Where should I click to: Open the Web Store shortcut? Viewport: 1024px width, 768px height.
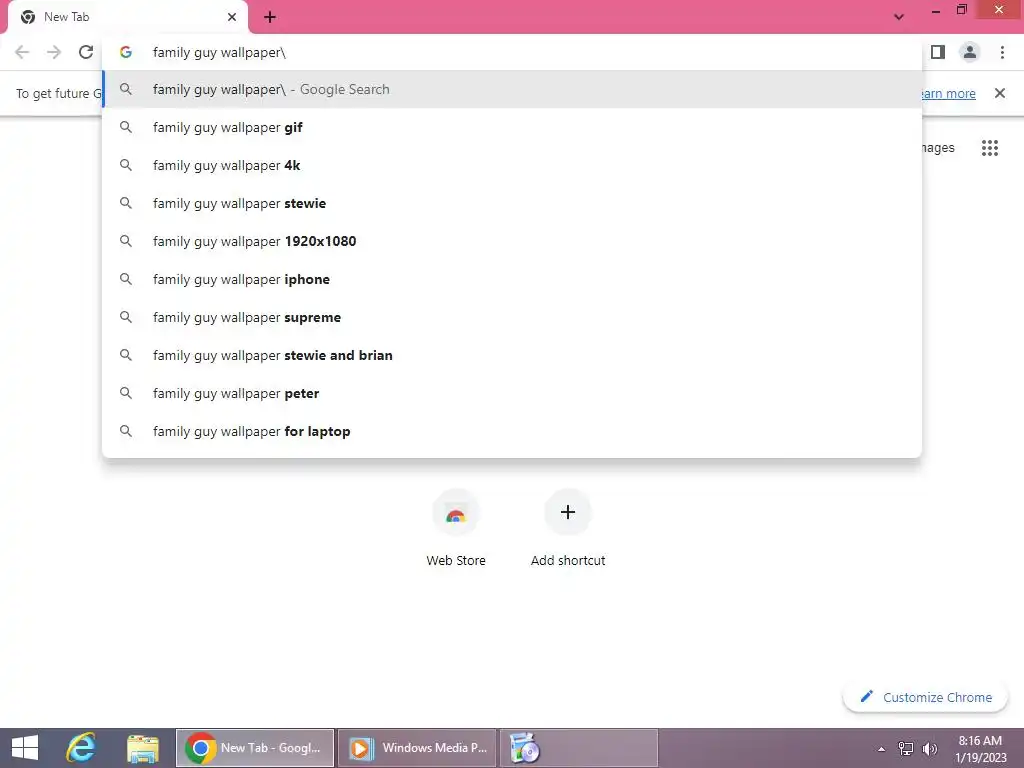[456, 528]
